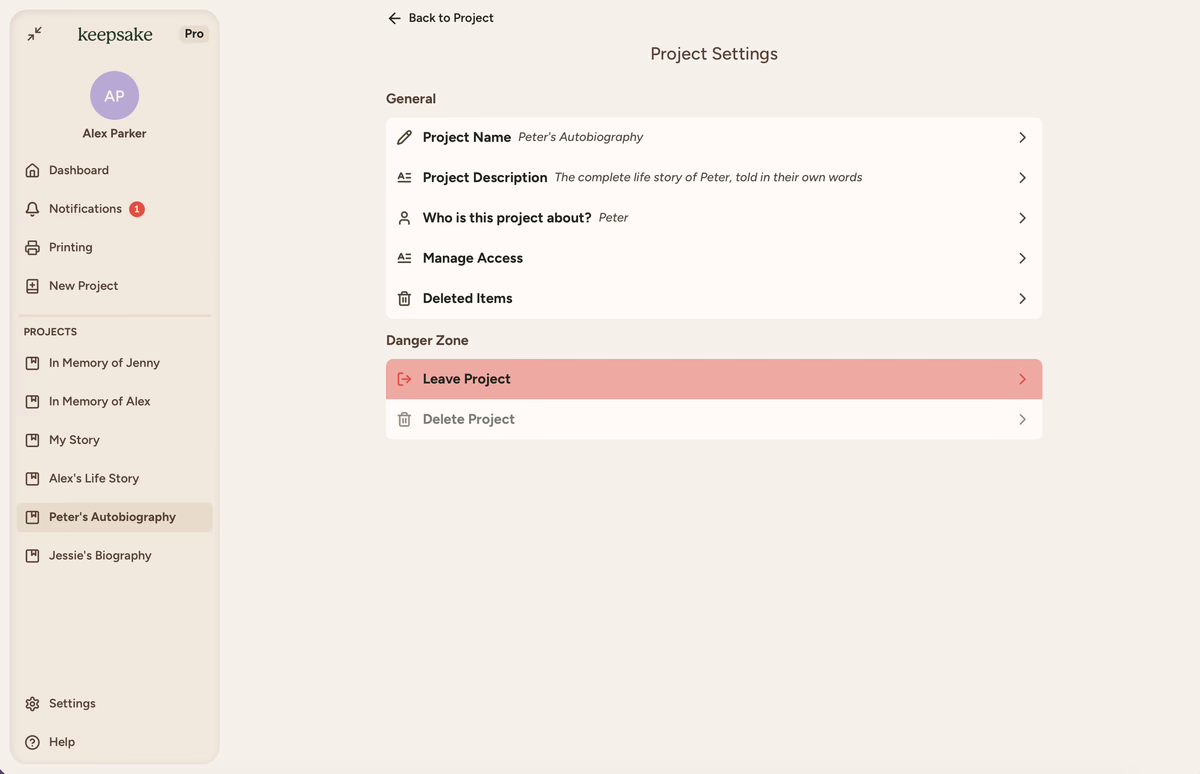This screenshot has height=774, width=1200.
Task: Click the Pro plan badge
Action: coord(194,34)
